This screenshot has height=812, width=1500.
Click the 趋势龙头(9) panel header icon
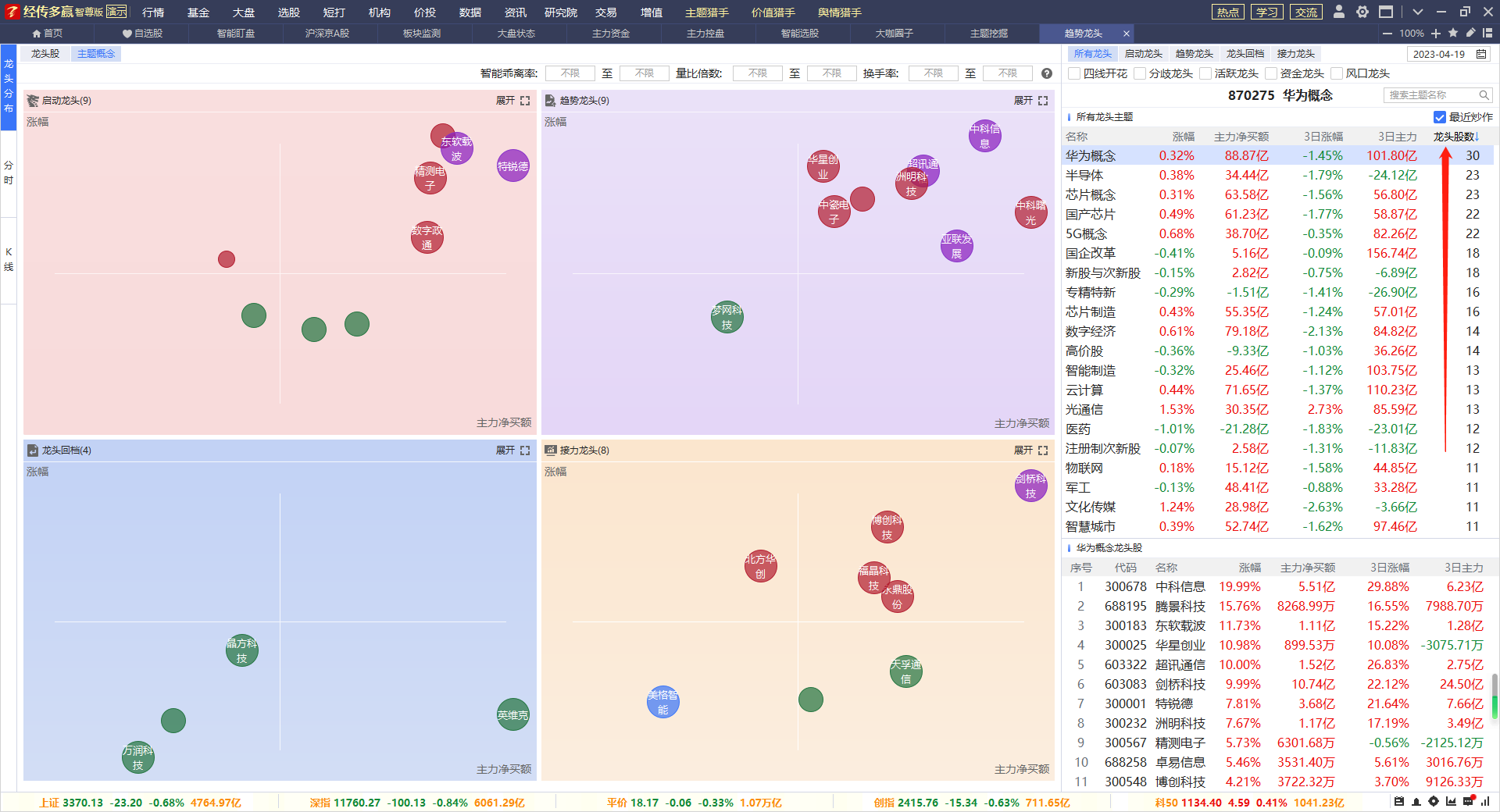pyautogui.click(x=550, y=101)
